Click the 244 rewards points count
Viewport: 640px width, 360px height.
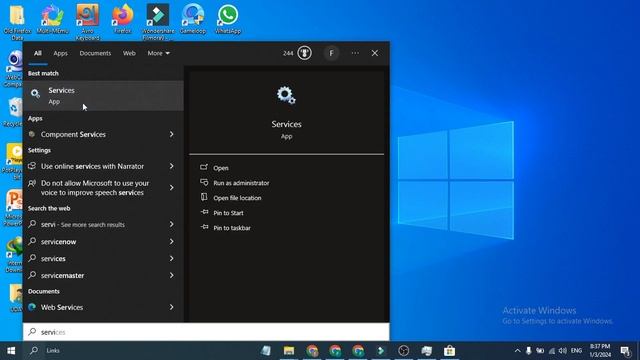point(288,53)
